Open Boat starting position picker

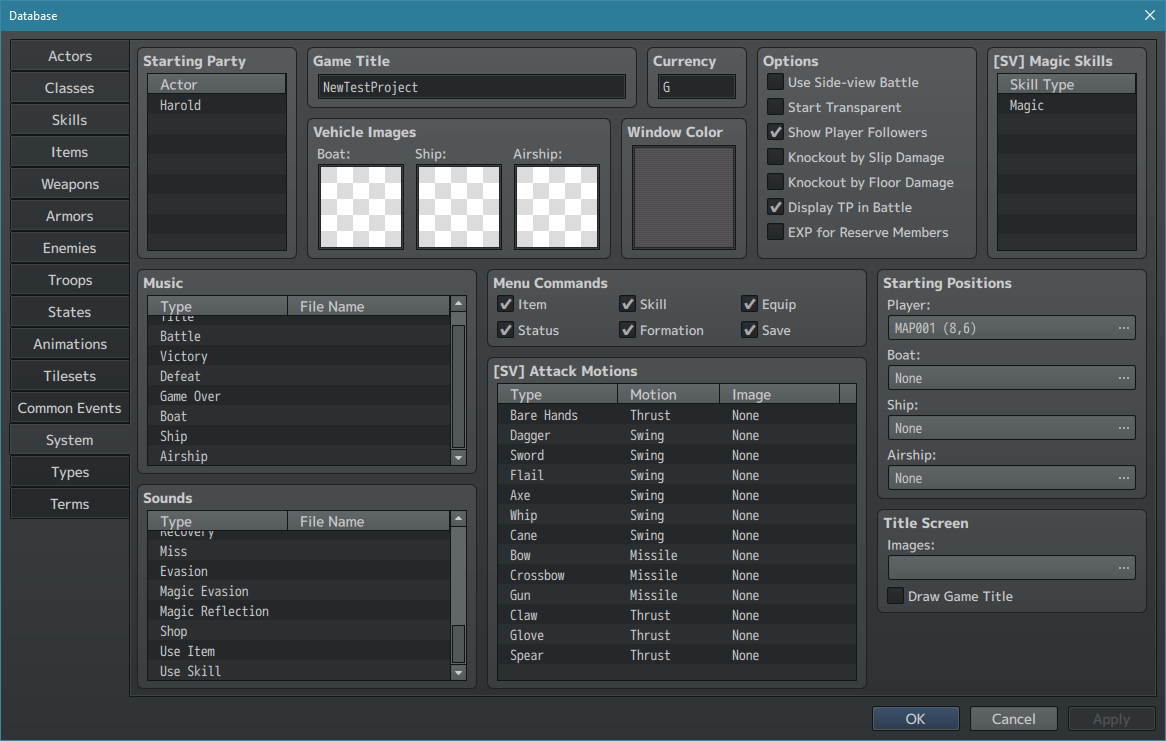click(1011, 378)
